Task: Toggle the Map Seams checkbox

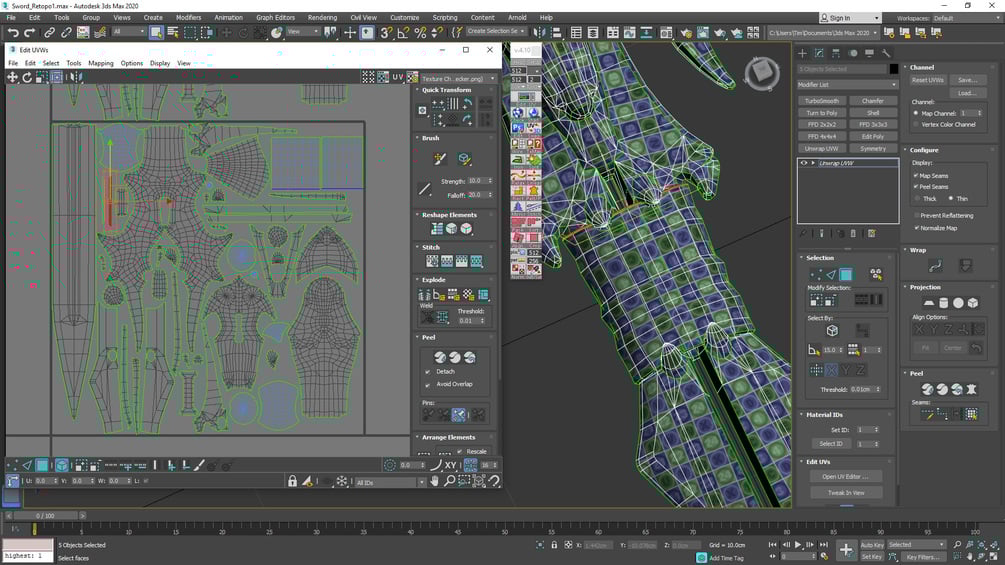Action: 916,176
